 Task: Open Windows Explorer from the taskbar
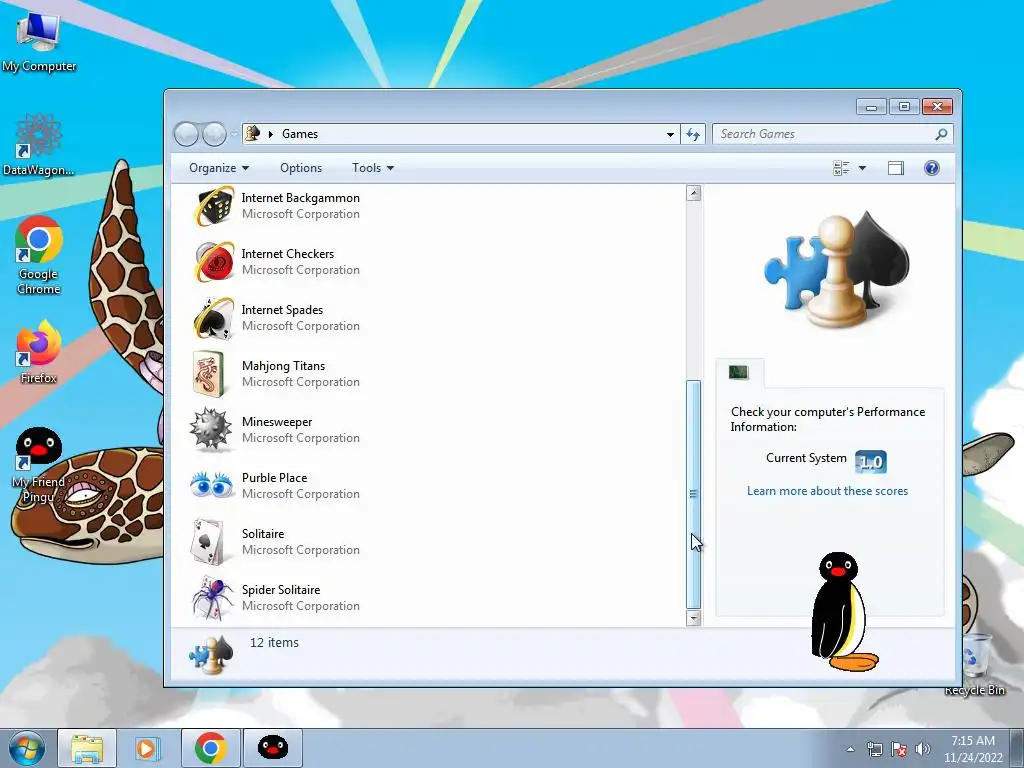pyautogui.click(x=87, y=748)
